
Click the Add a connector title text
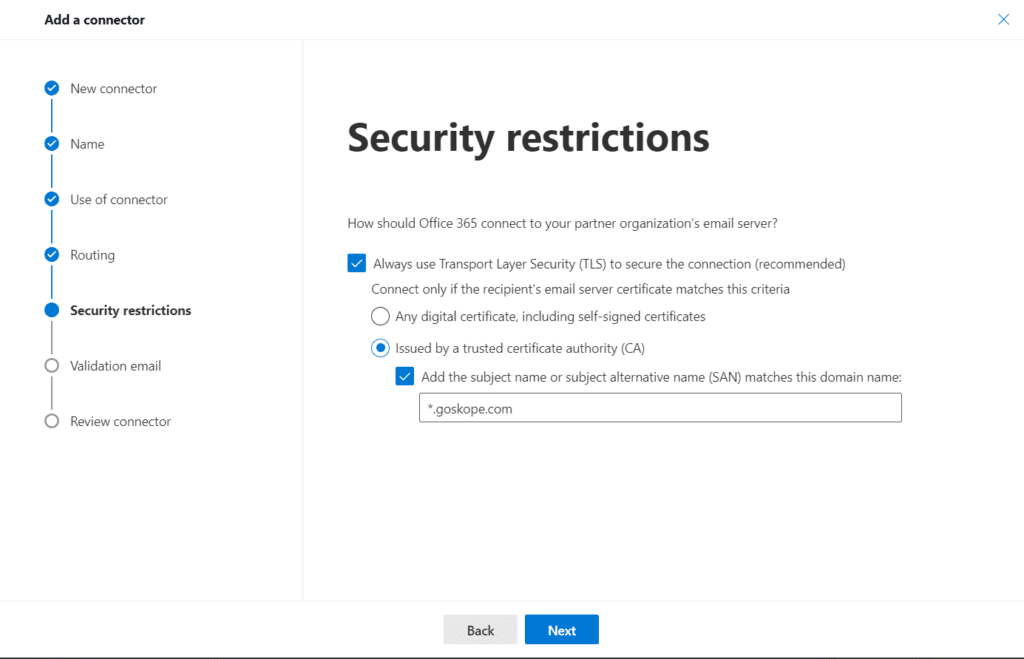point(94,19)
